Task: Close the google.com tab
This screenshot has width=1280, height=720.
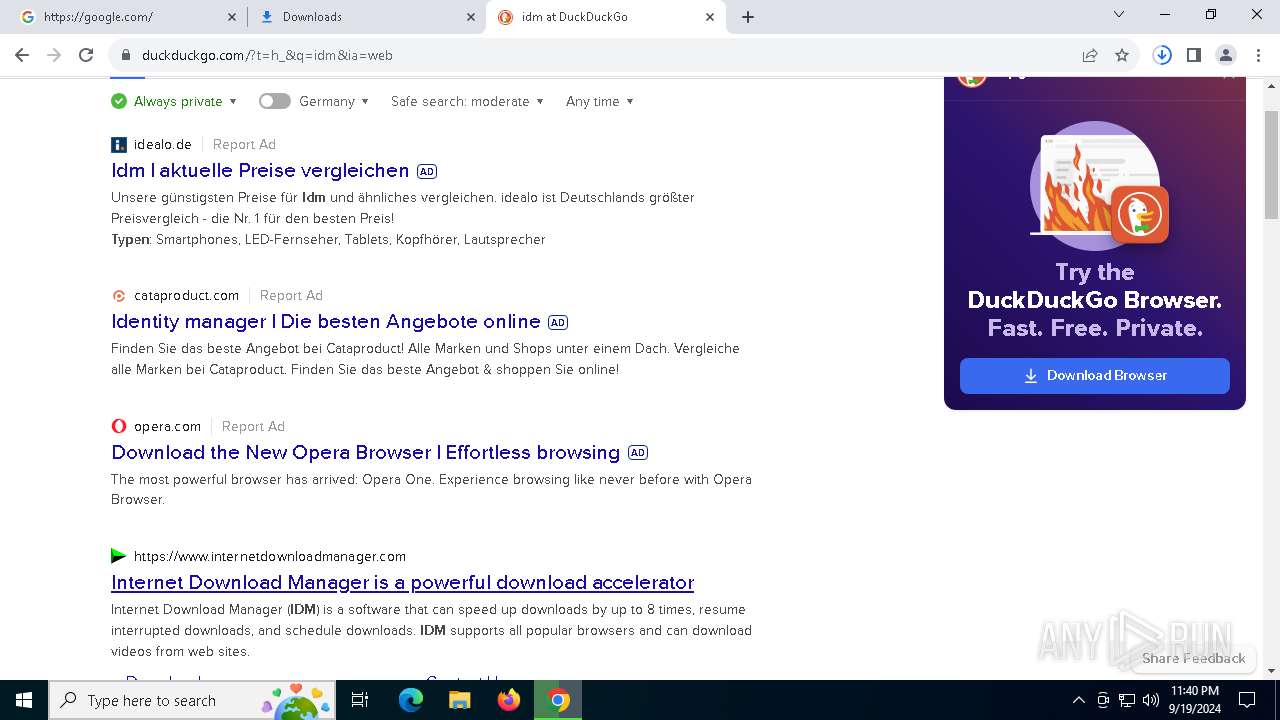Action: 231,17
